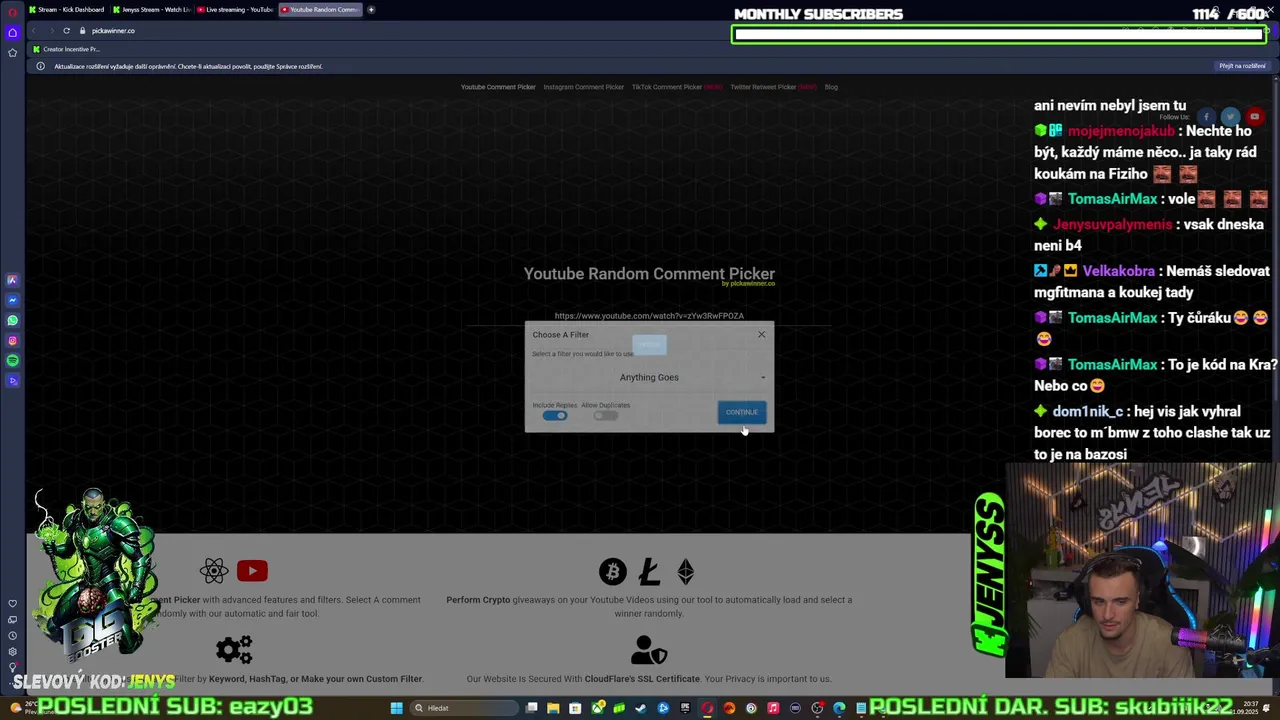Viewport: 1280px width, 720px height.
Task: Click the Přejít na rozšíření button
Action: (x=1242, y=66)
